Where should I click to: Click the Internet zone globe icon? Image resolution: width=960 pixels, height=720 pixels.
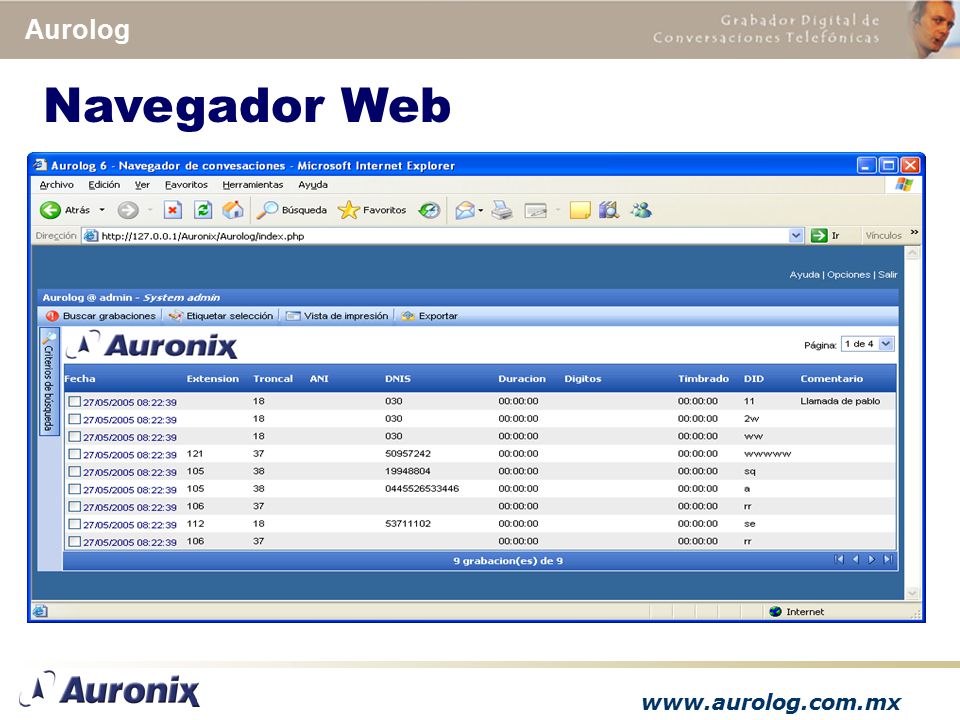point(775,612)
